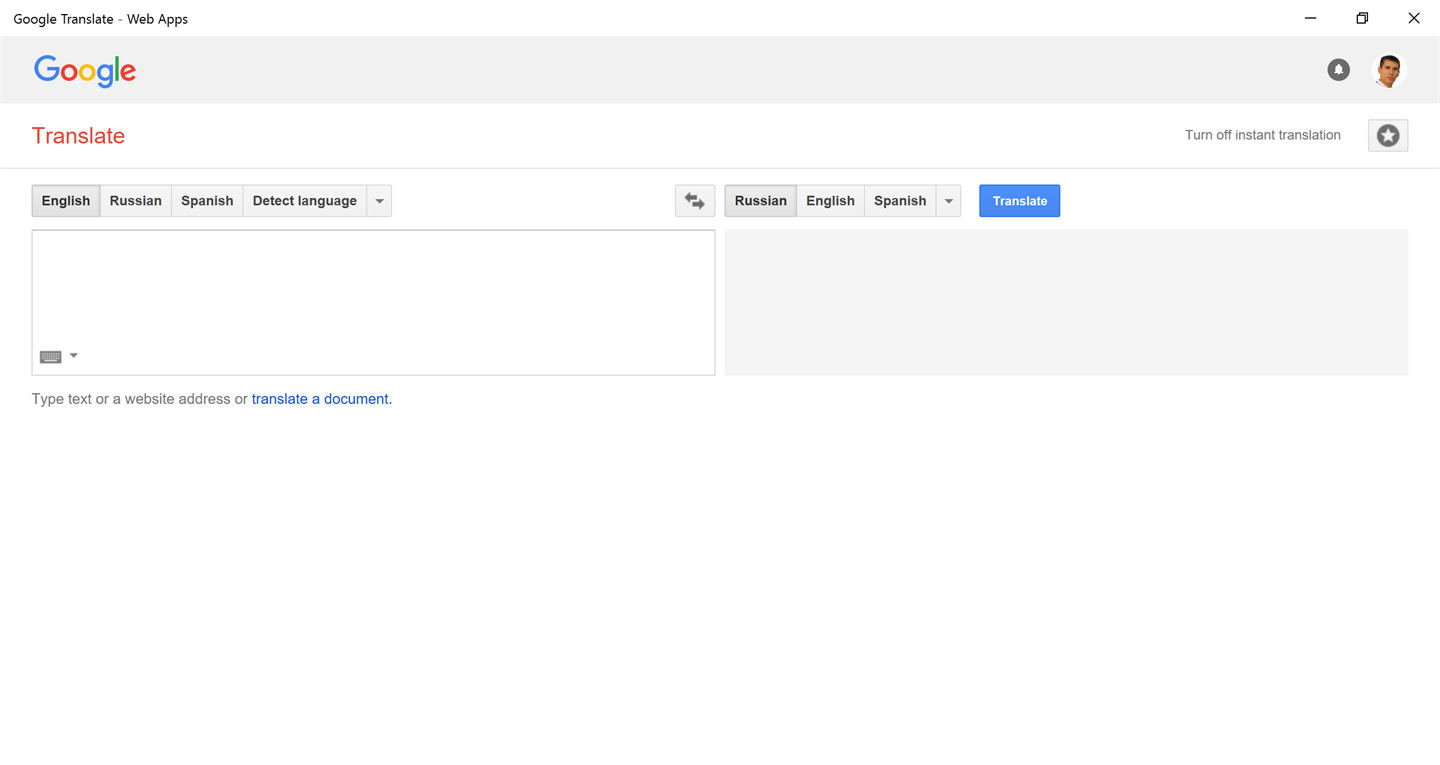Image resolution: width=1440 pixels, height=765 pixels.
Task: Select English target language tab
Action: click(830, 201)
